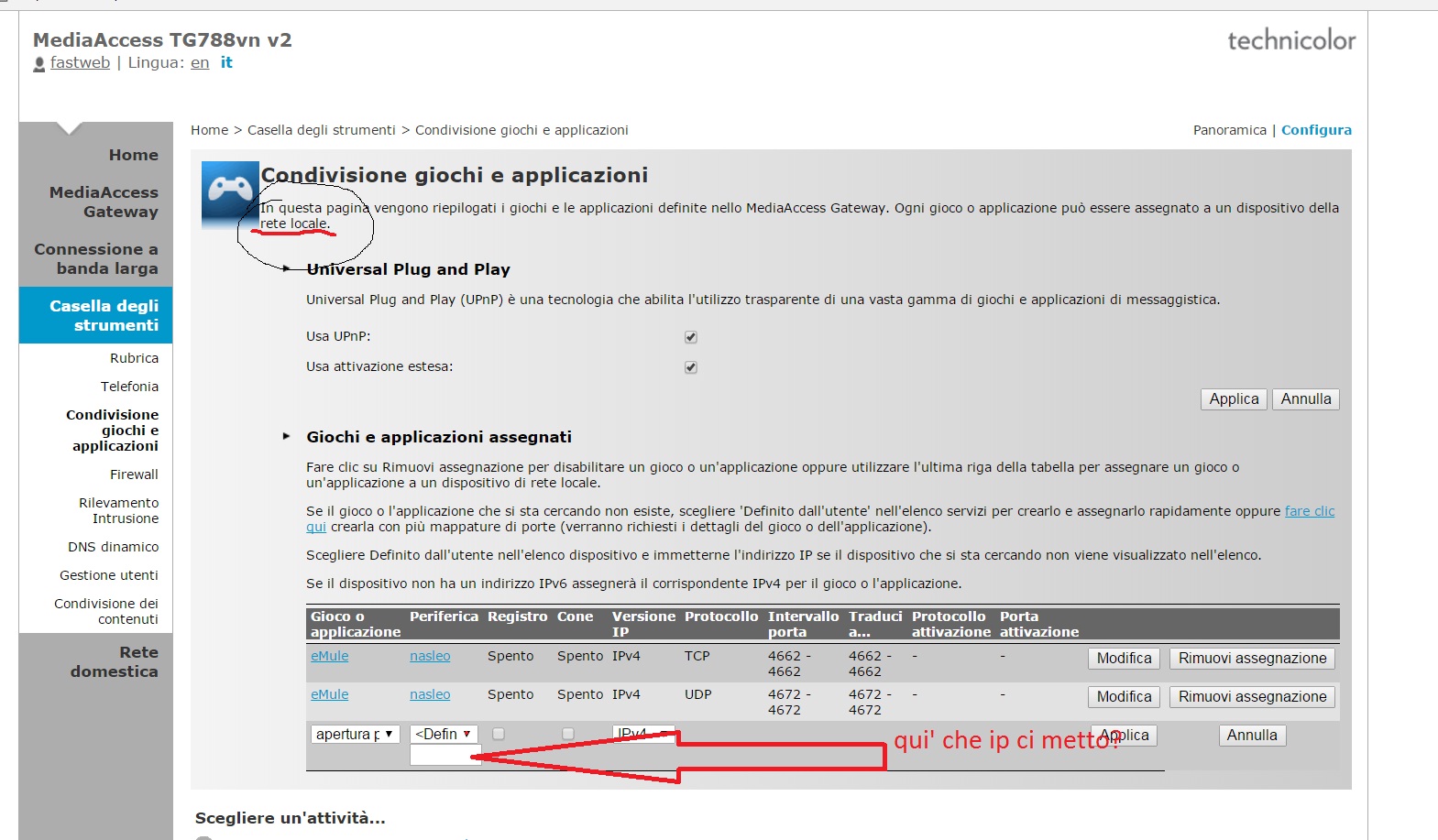Click Home in the breadcrumb
Screen dimensions: 1438x840
click(209, 130)
